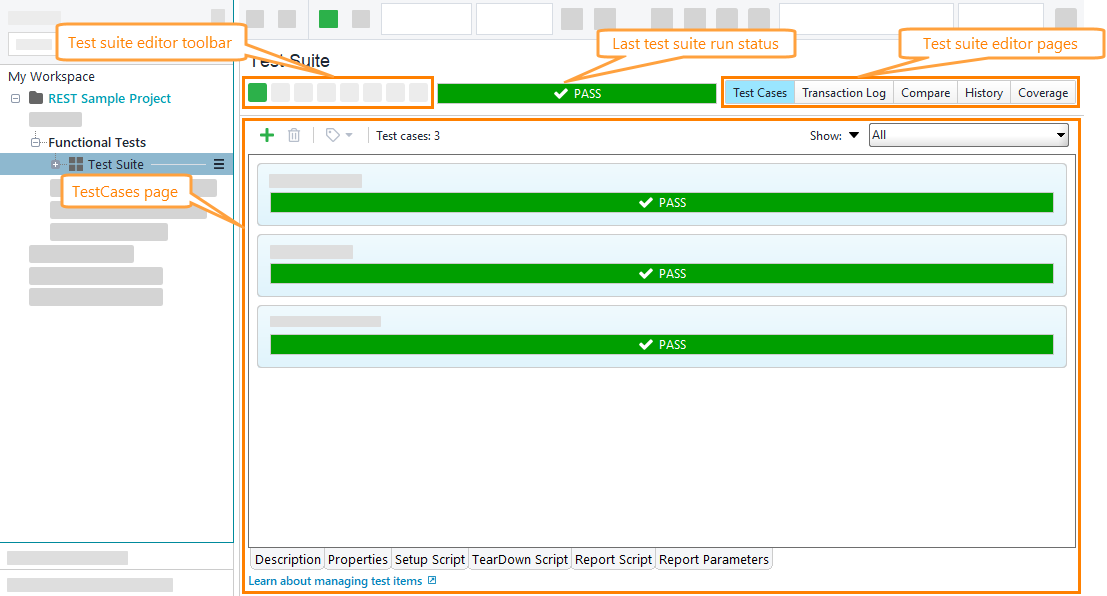Collapse the Functional Tests node
Viewport: 1107px width, 596px height.
pos(35,141)
